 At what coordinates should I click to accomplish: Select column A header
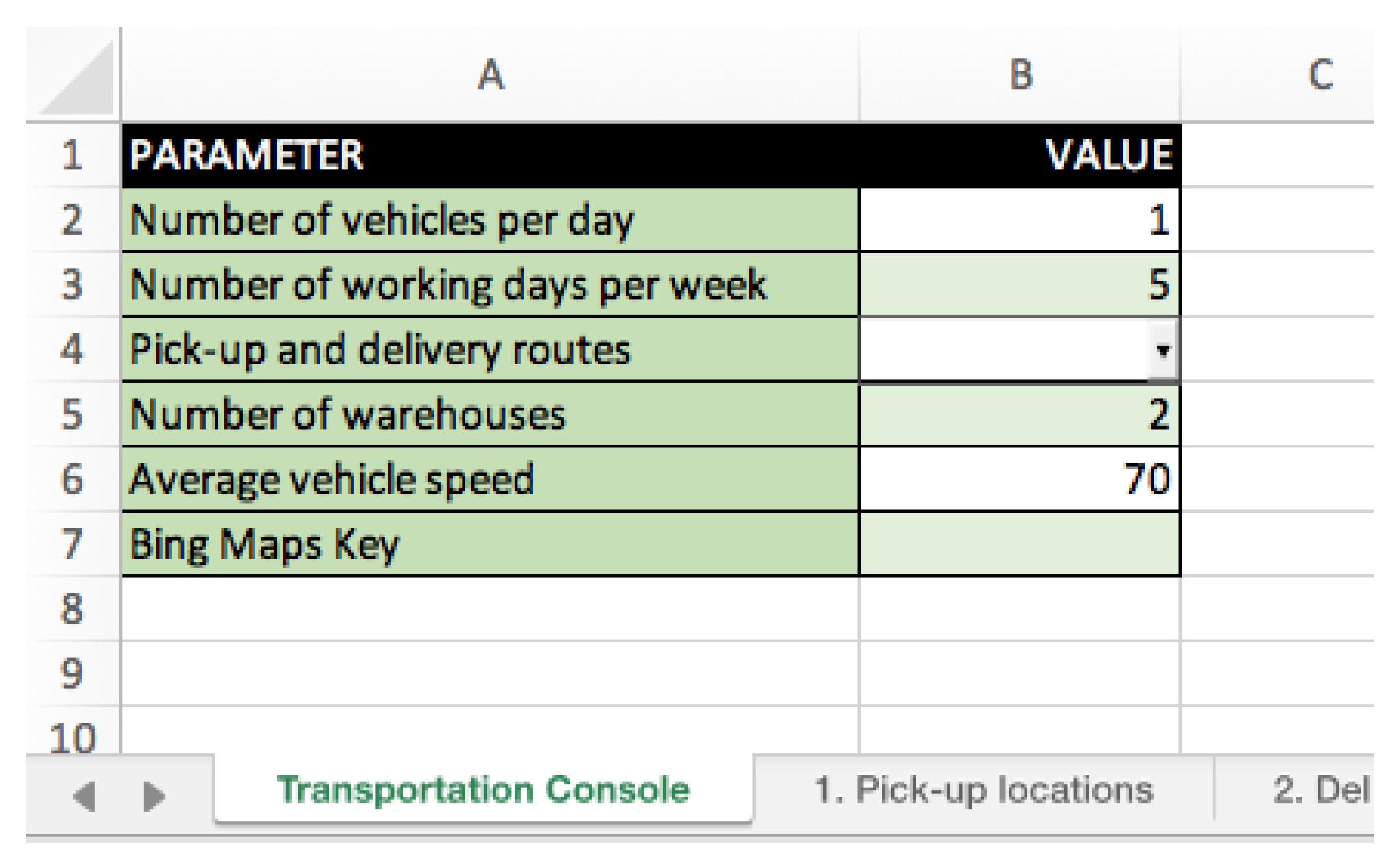490,74
